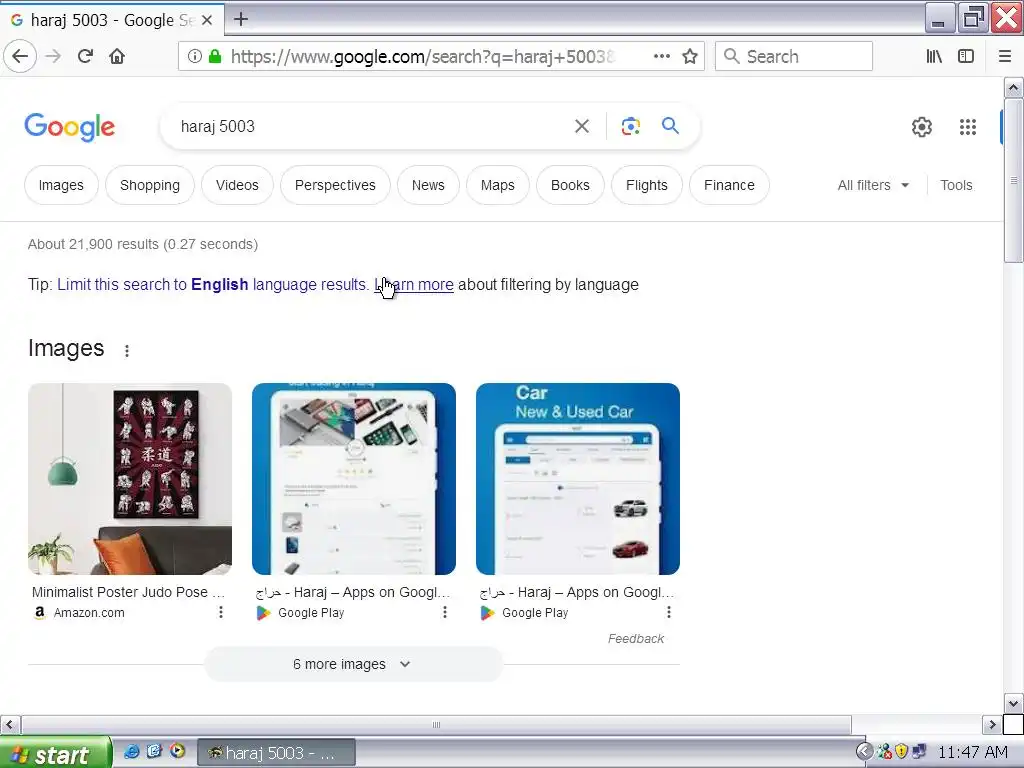Open the Google apps grid
The image size is (1024, 768).
coord(967,127)
